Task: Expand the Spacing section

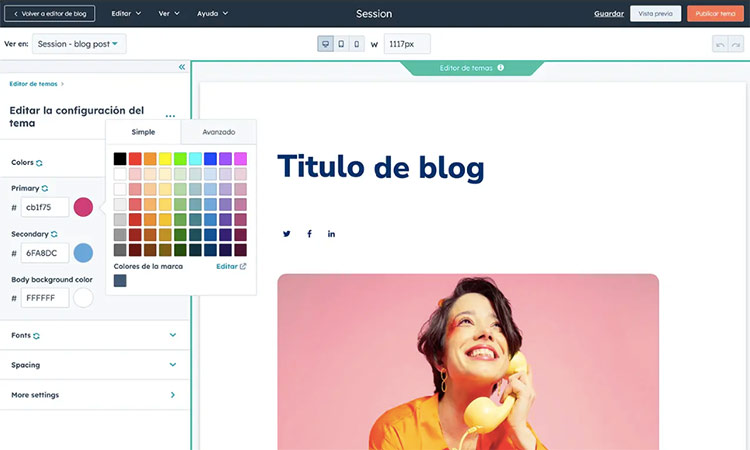Action: (x=94, y=365)
